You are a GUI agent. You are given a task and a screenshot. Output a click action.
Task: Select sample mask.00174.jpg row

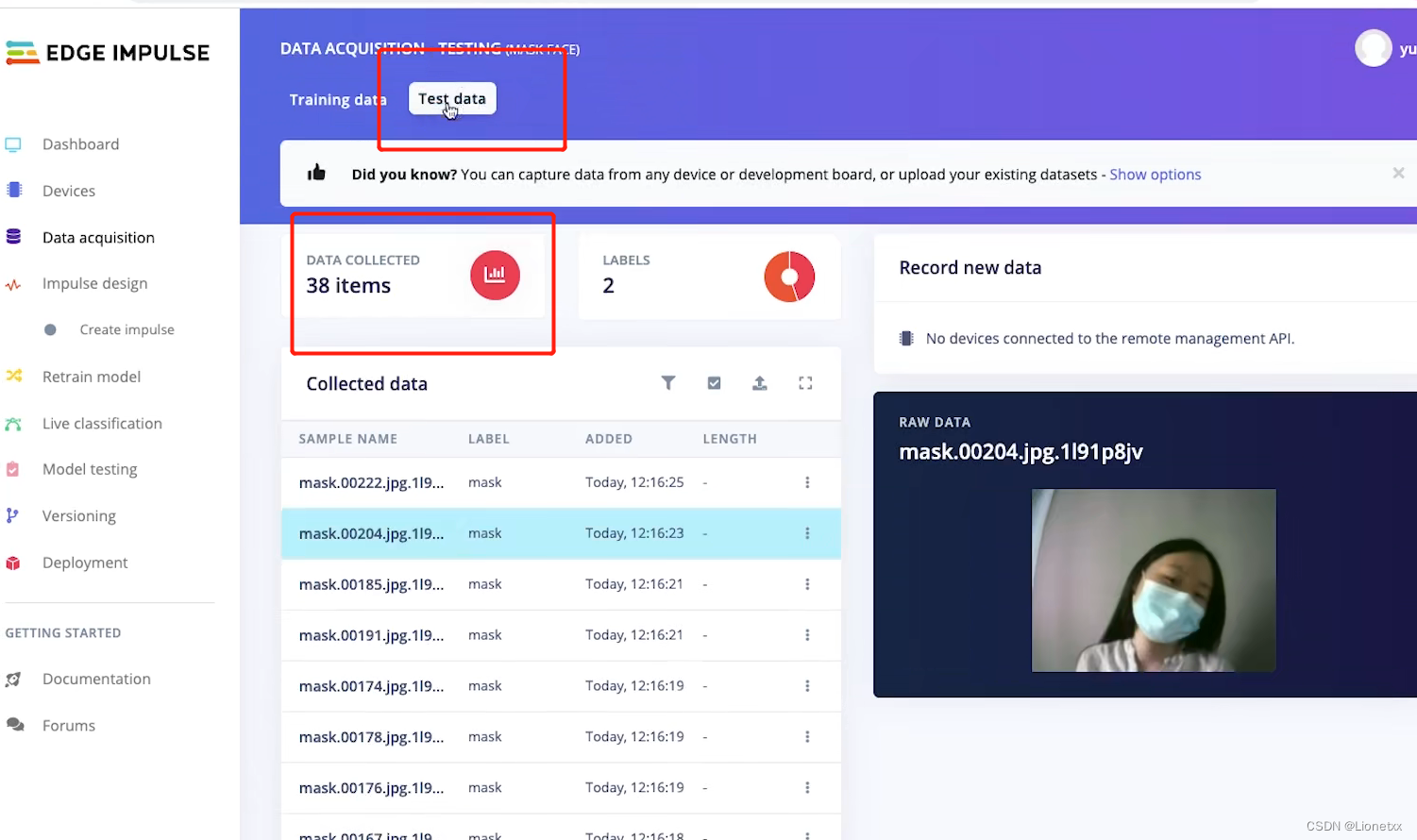tap(561, 686)
